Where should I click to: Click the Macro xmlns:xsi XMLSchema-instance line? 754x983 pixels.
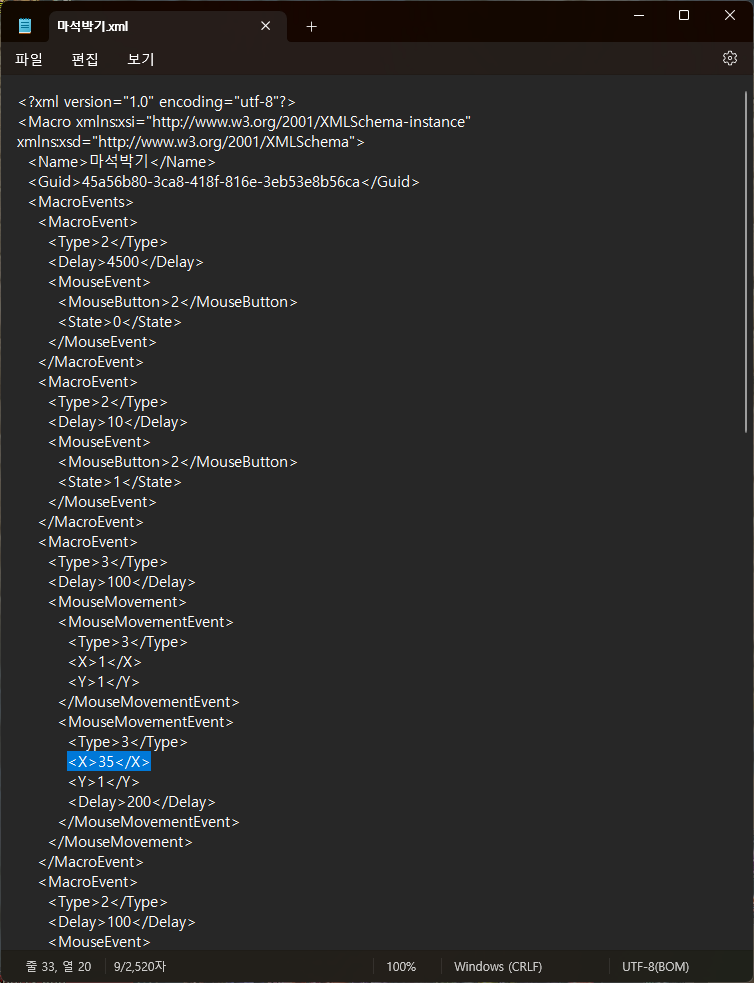click(244, 122)
